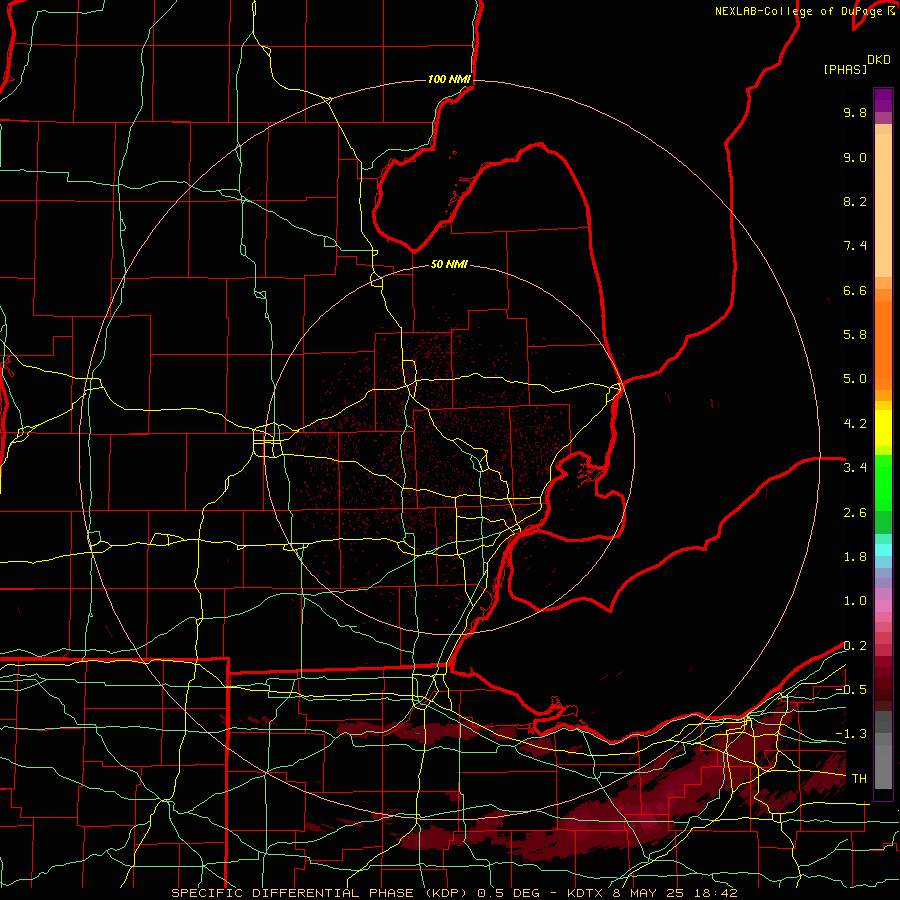
Task: Click the 5.8 scale value
Action: 855,335
